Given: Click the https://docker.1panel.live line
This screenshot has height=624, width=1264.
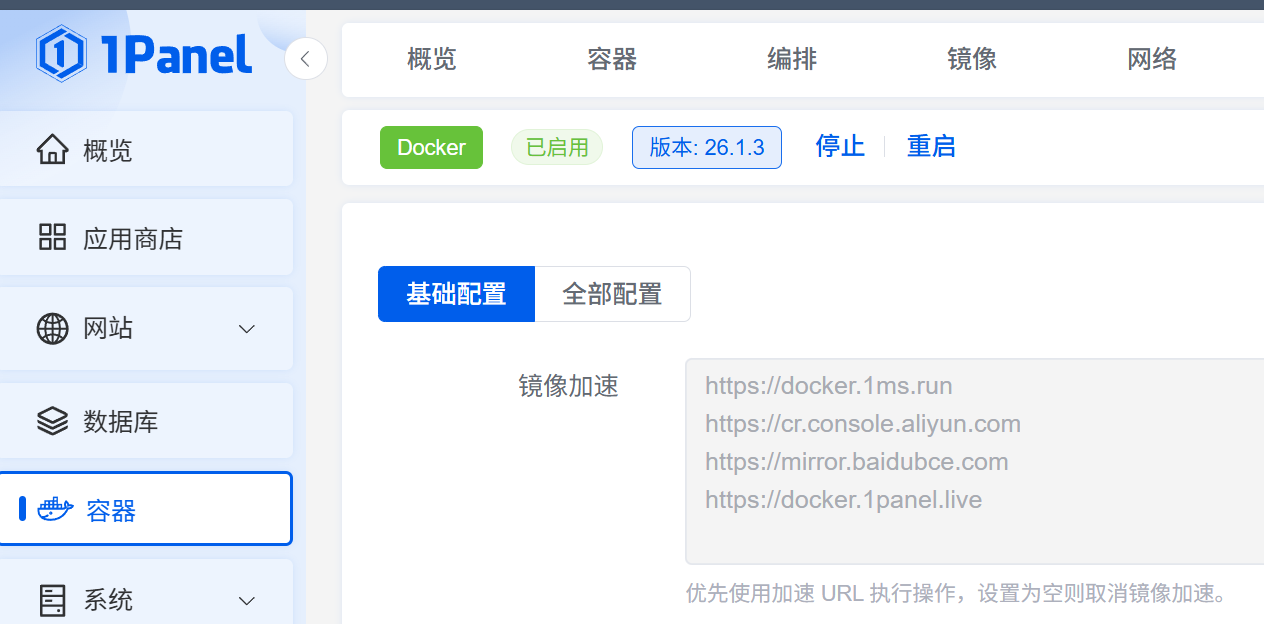Looking at the screenshot, I should [843, 499].
